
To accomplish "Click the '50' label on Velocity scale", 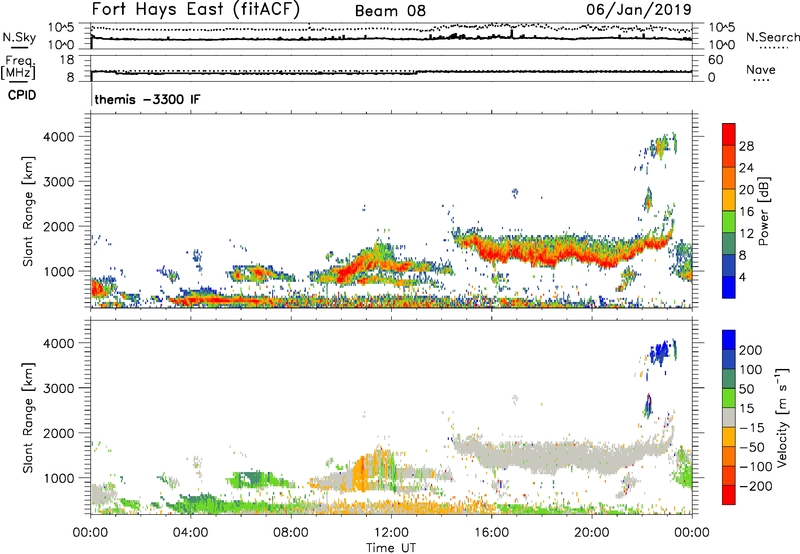I will pos(746,389).
